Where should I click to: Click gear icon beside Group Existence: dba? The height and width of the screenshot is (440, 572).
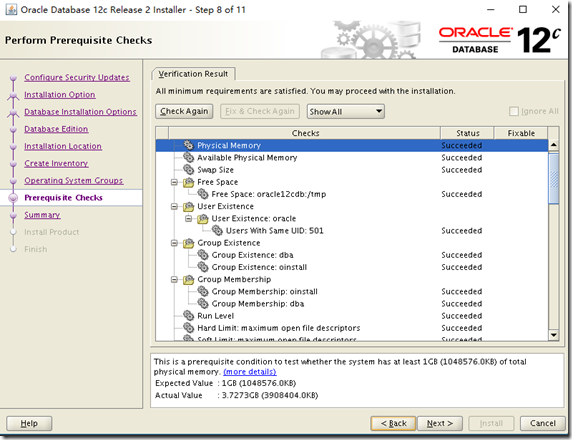203,255
